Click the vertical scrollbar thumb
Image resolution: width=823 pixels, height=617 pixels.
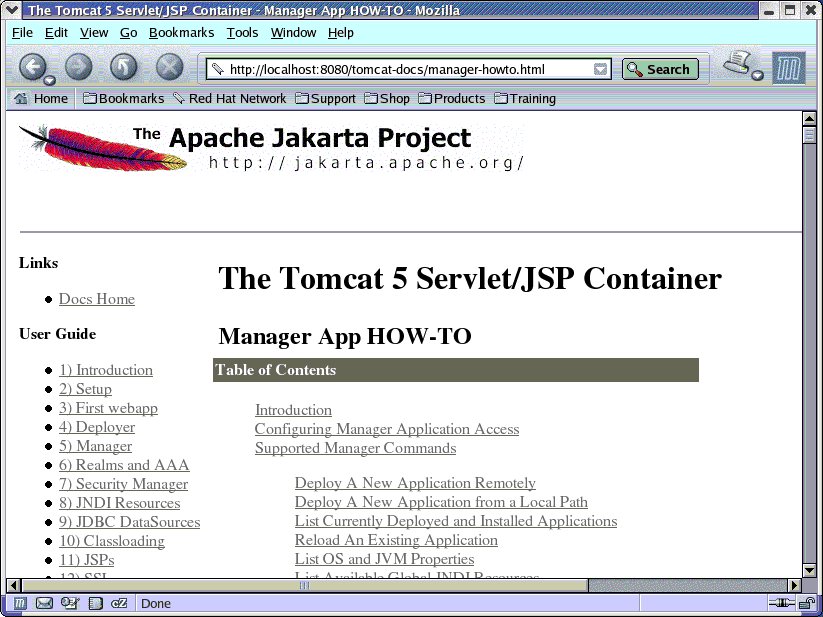[x=809, y=134]
